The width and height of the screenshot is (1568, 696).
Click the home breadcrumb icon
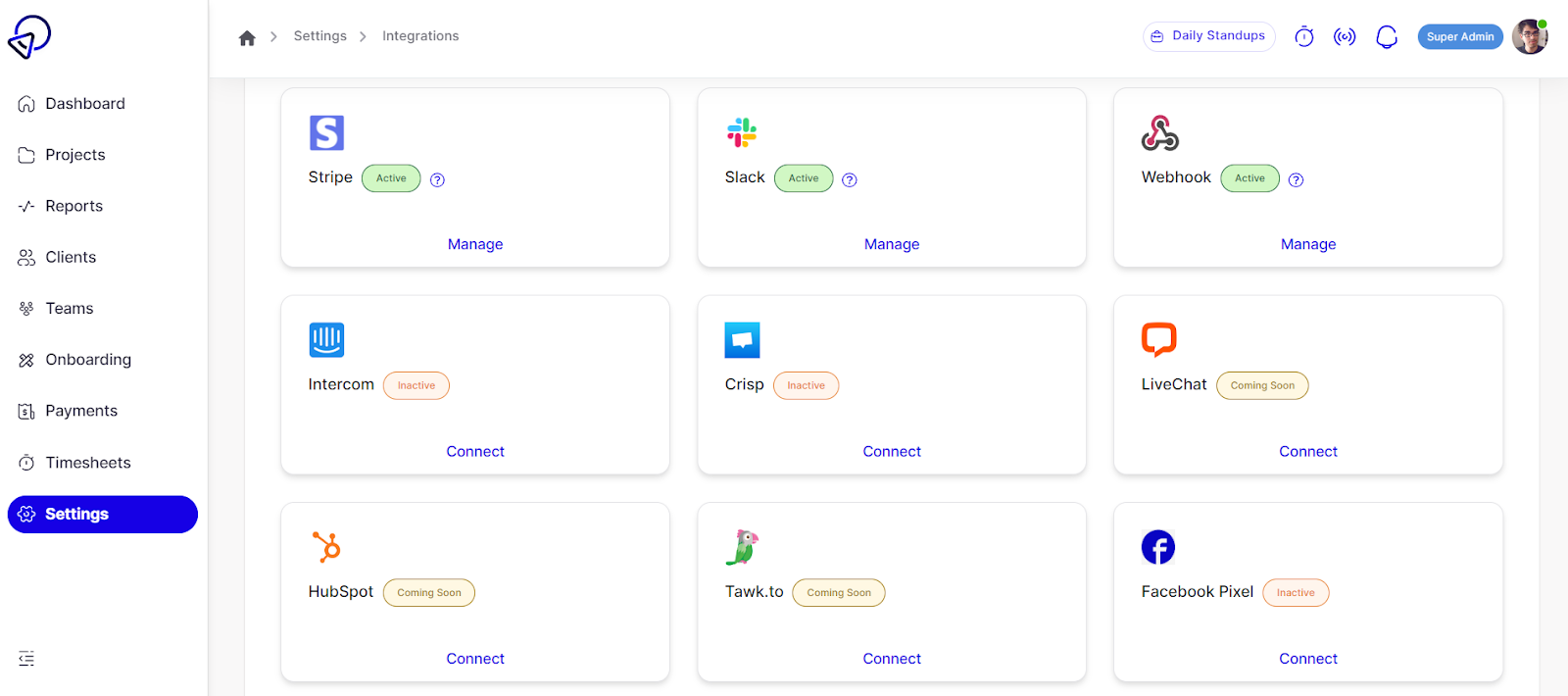(247, 37)
